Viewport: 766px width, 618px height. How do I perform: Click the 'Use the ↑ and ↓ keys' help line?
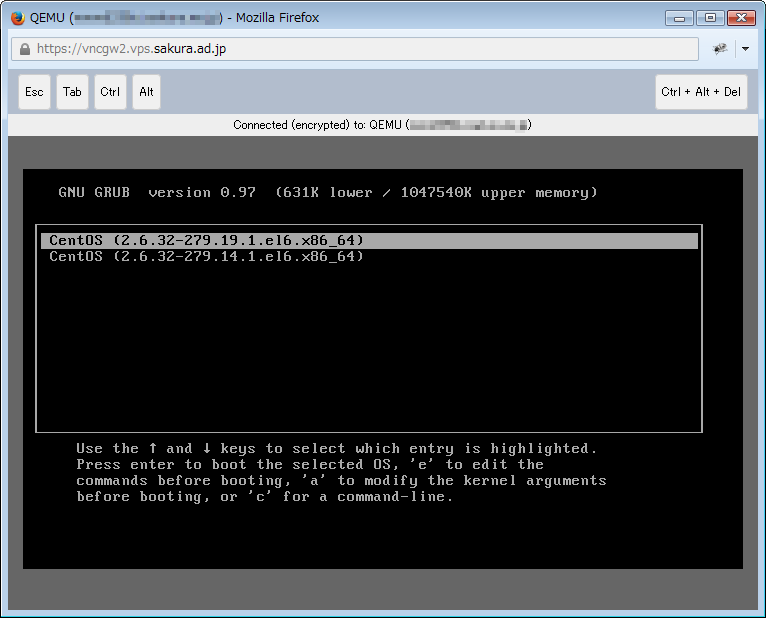pyautogui.click(x=337, y=448)
